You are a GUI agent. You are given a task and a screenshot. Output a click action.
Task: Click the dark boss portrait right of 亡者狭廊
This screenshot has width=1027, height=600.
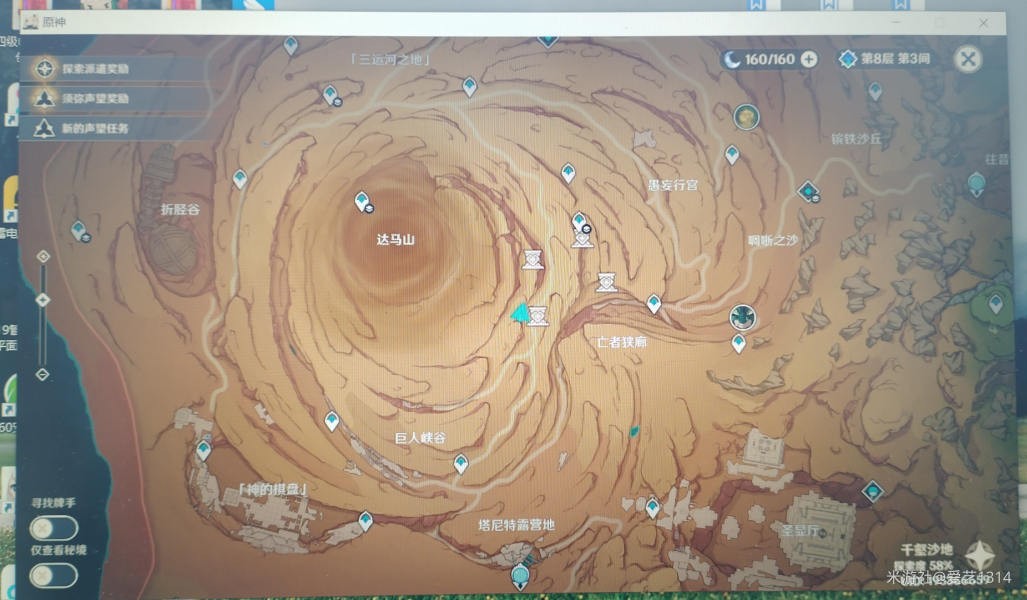(x=743, y=318)
